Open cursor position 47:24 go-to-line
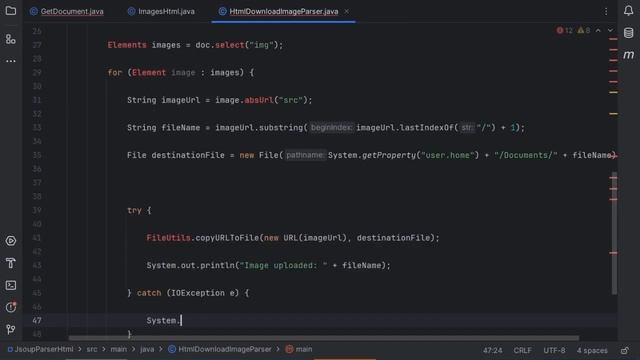The width and height of the screenshot is (640, 360). [x=493, y=350]
